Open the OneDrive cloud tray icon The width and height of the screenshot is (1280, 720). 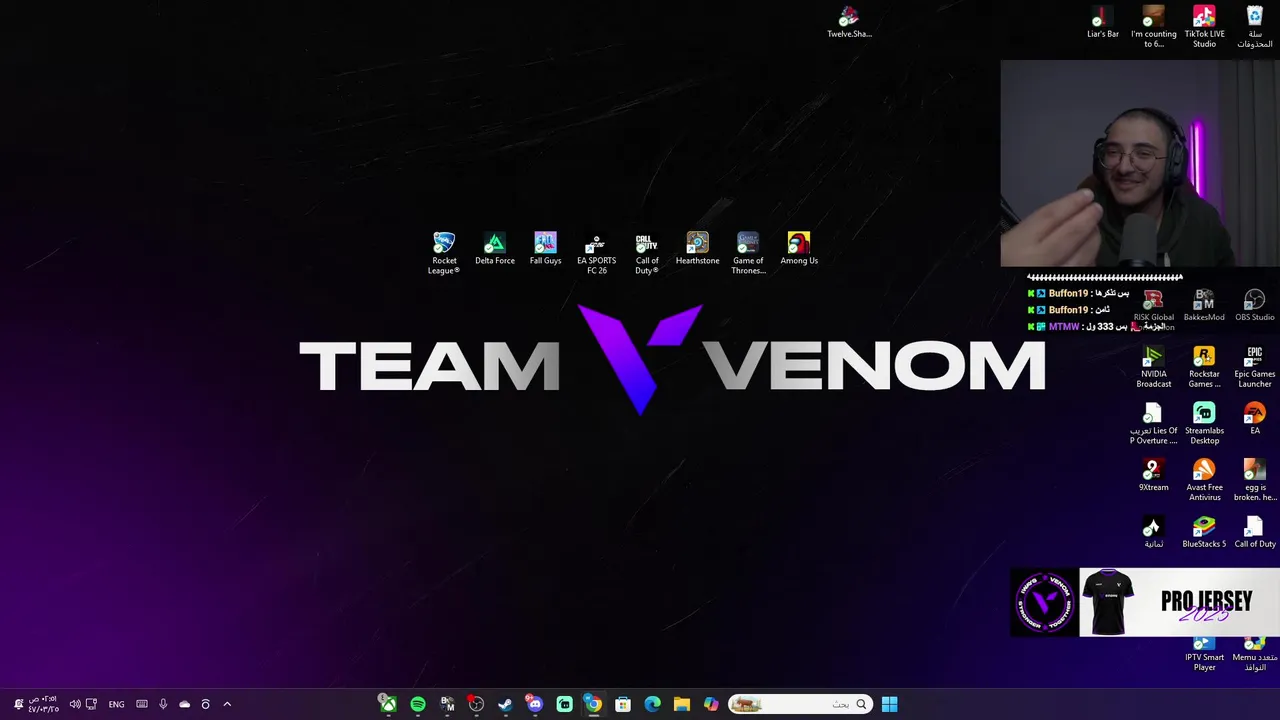184,704
